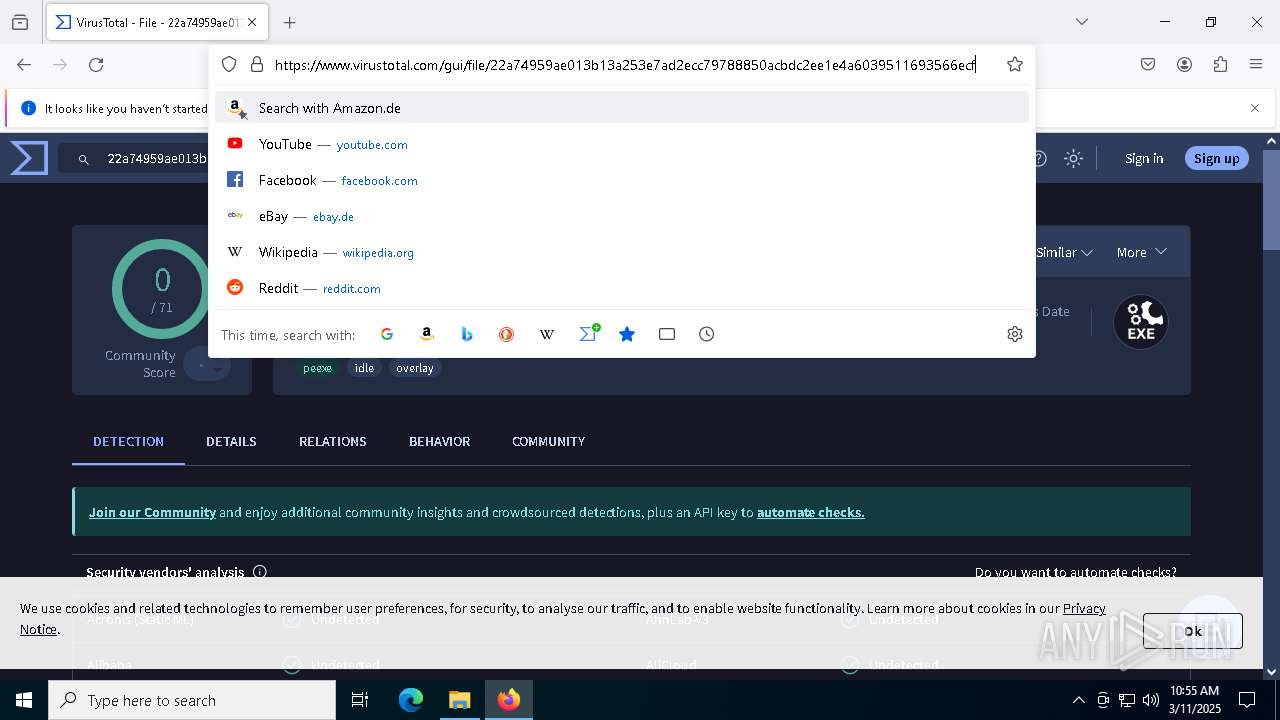The height and width of the screenshot is (720, 1280).
Task: Open info icon next to Security vendors' analysis
Action: tap(260, 572)
